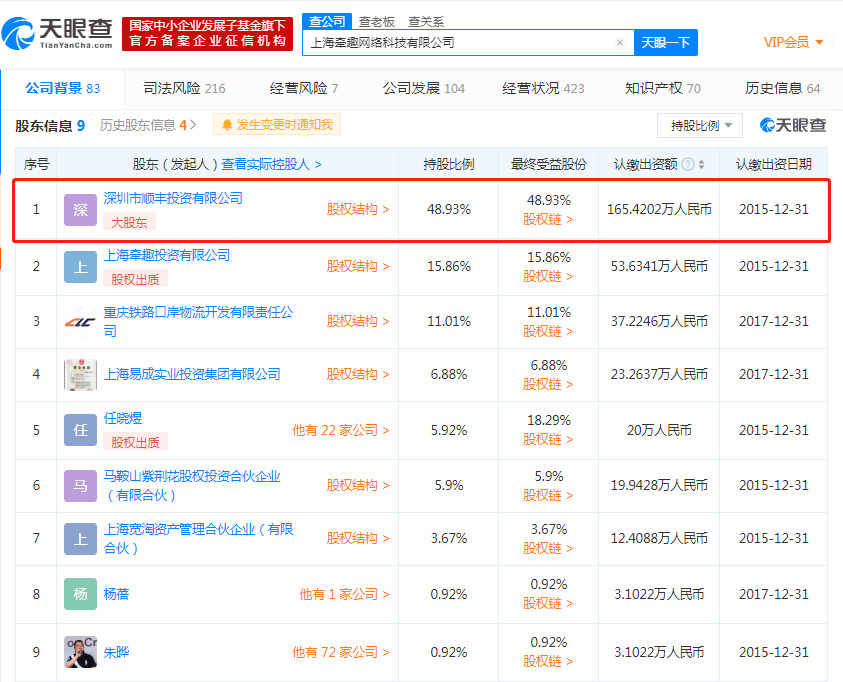The image size is (843, 682).
Task: Click 查看实际控股人 link
Action: [271, 164]
